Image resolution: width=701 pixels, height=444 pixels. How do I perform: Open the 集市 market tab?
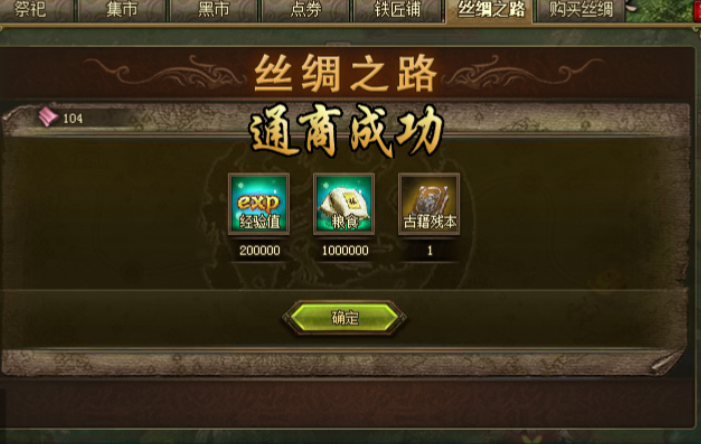122,9
